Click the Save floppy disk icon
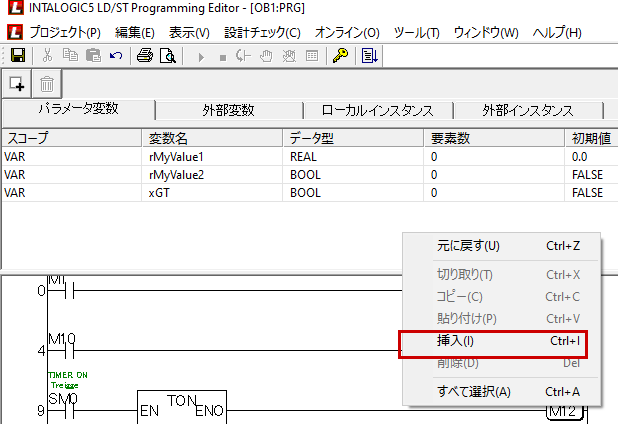Image resolution: width=618 pixels, height=424 pixels. point(17,56)
